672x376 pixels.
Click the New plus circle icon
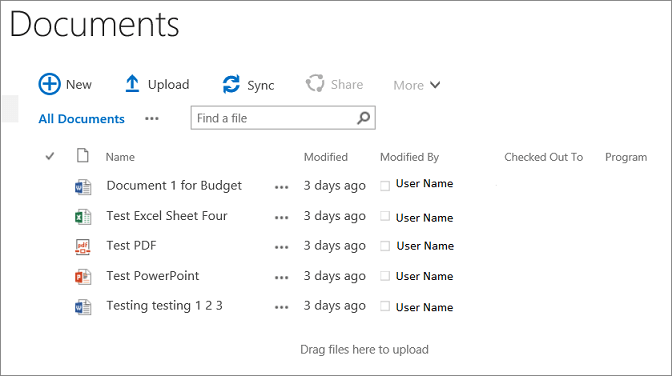pos(49,84)
